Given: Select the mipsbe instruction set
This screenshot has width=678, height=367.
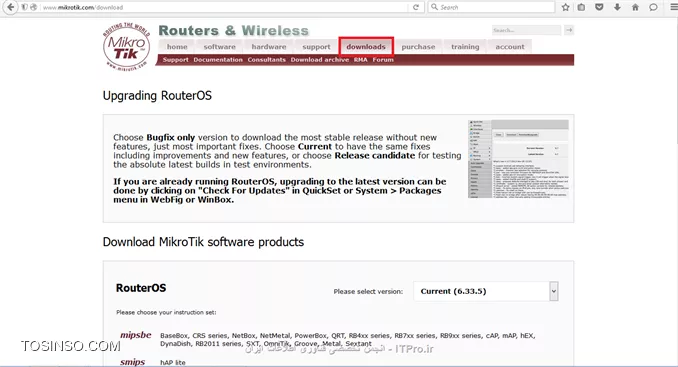Looking at the screenshot, I should [x=136, y=335].
